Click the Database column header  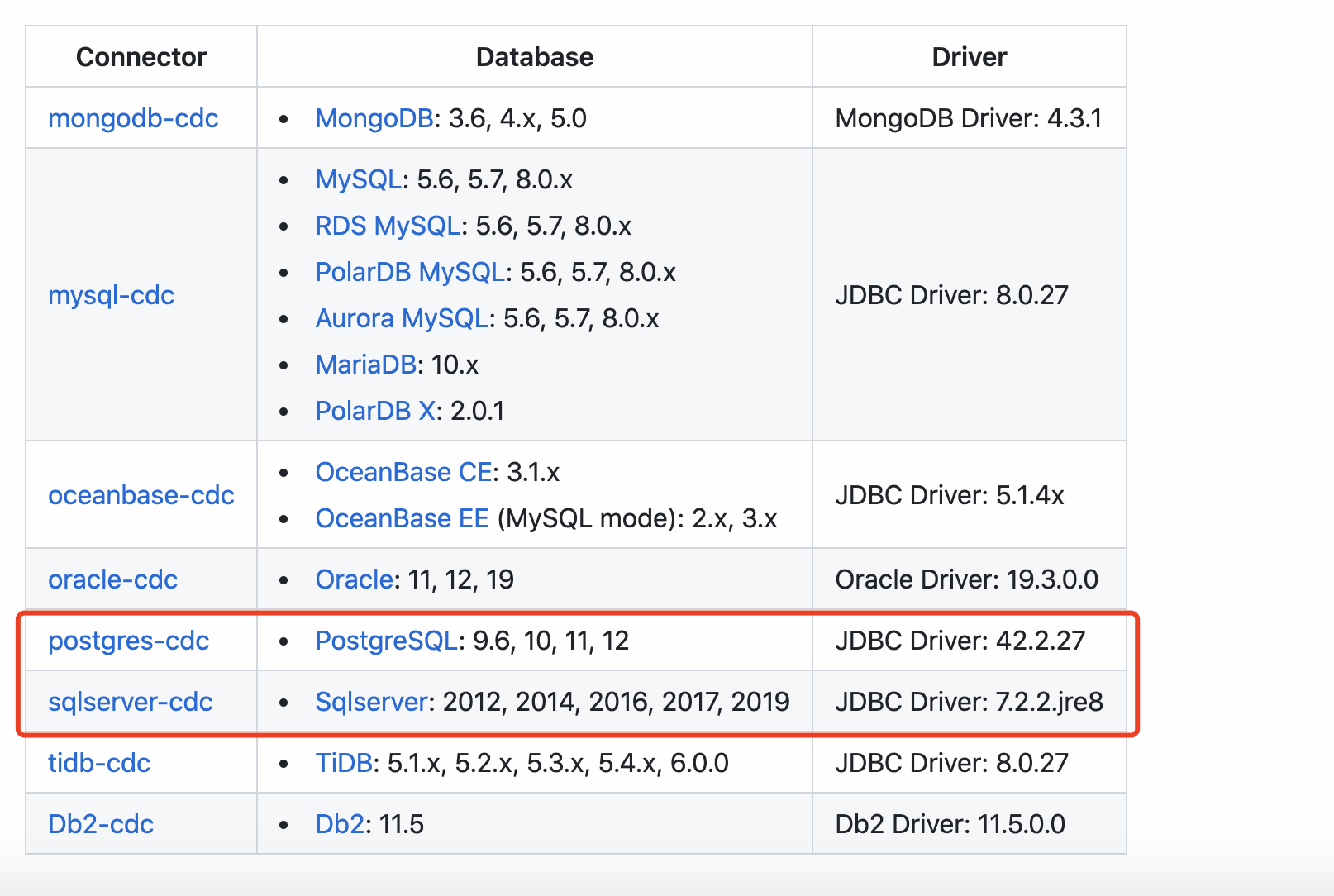tap(535, 57)
